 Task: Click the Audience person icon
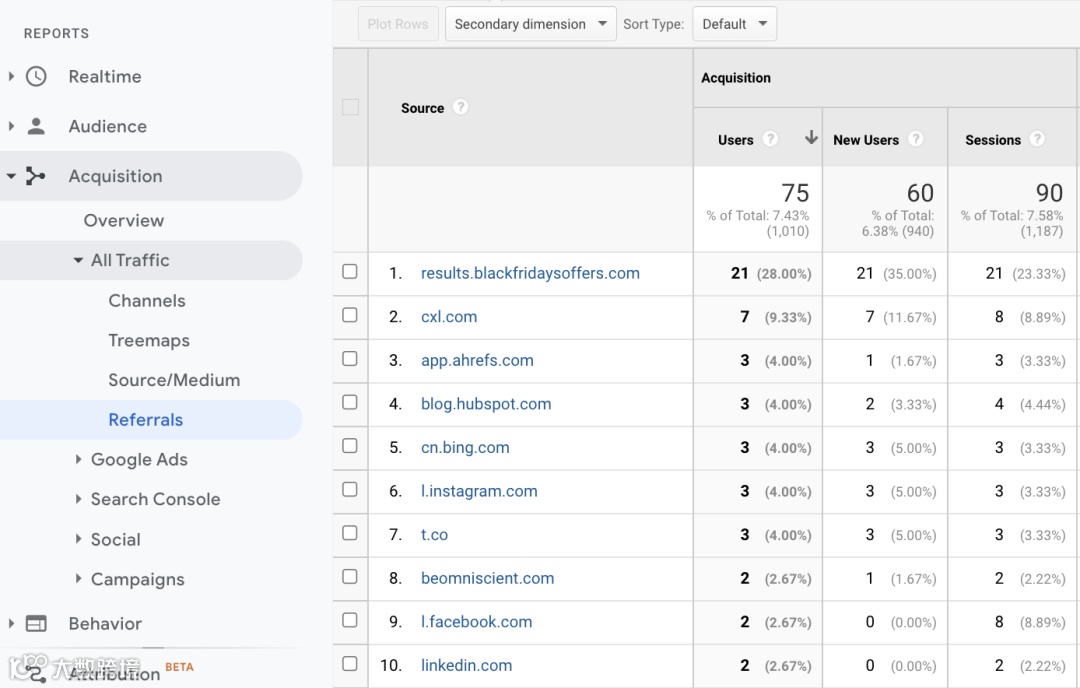tap(36, 126)
